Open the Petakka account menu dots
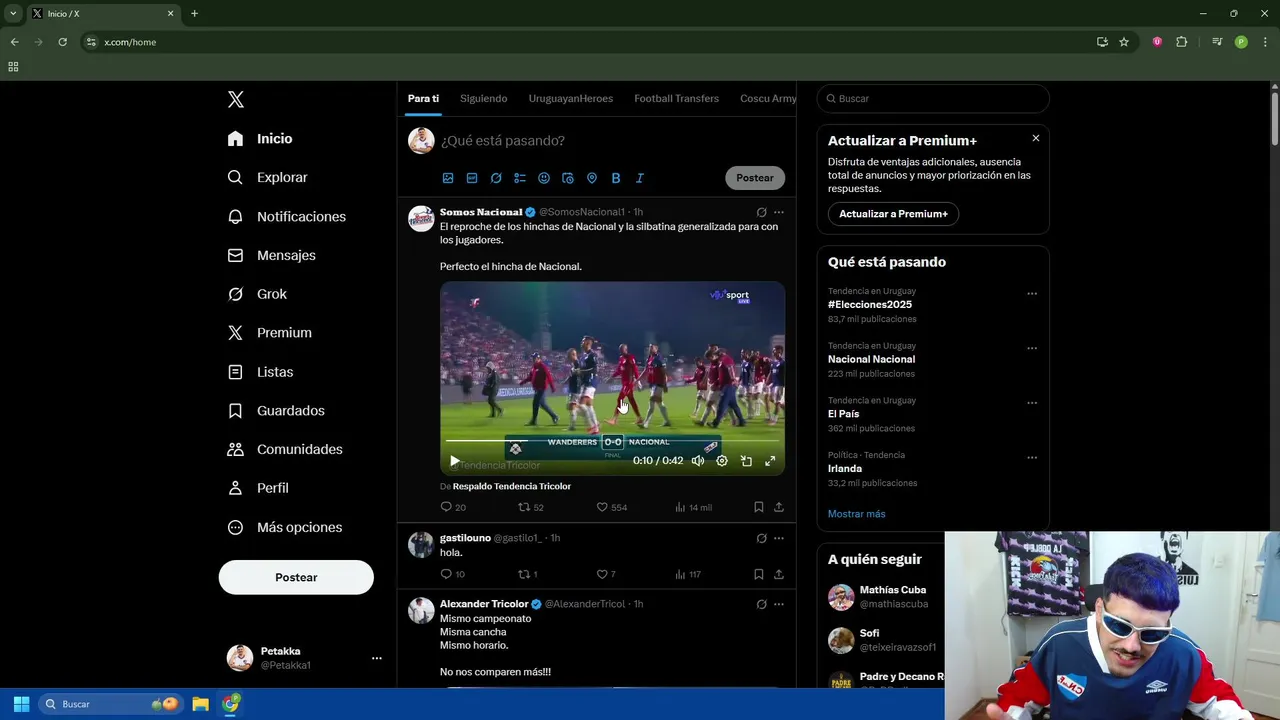Screen dimensions: 1280x720 [377, 658]
